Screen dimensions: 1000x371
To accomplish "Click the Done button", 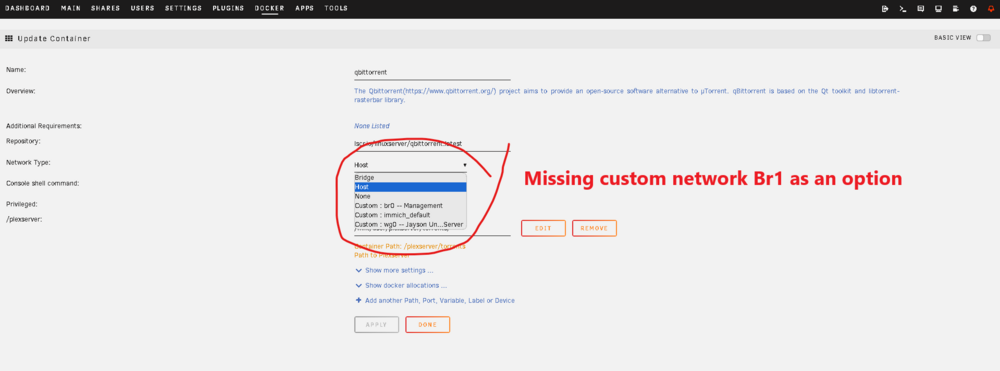I will 427,324.
